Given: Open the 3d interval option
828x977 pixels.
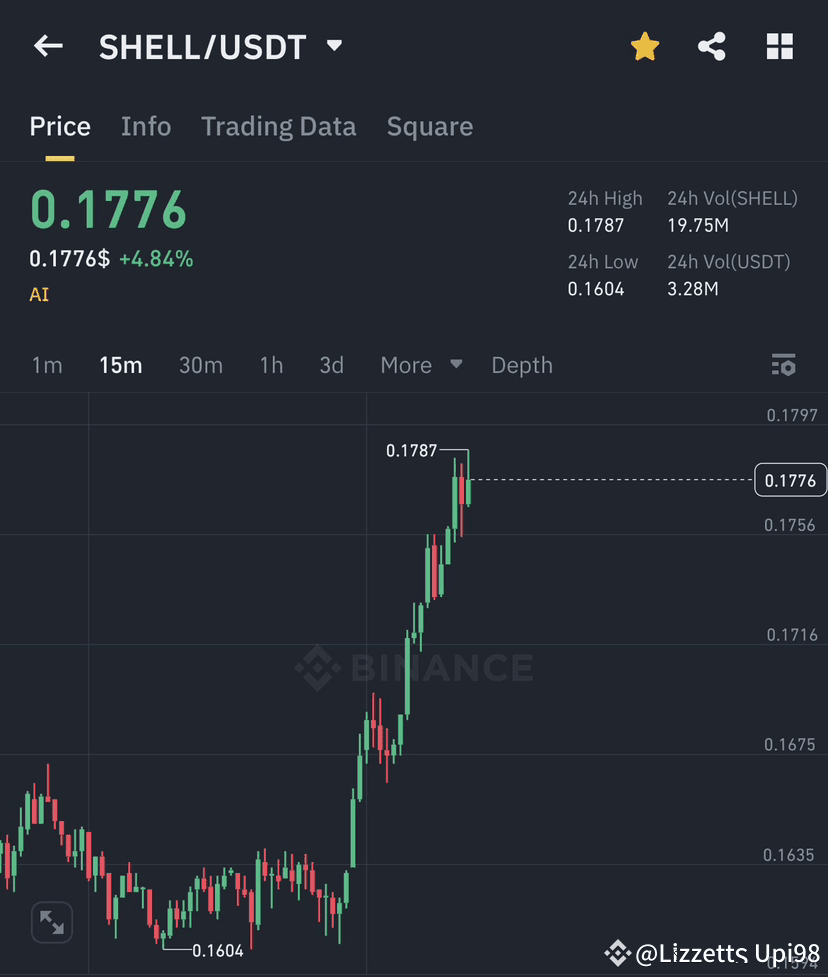Looking at the screenshot, I should click(x=331, y=365).
